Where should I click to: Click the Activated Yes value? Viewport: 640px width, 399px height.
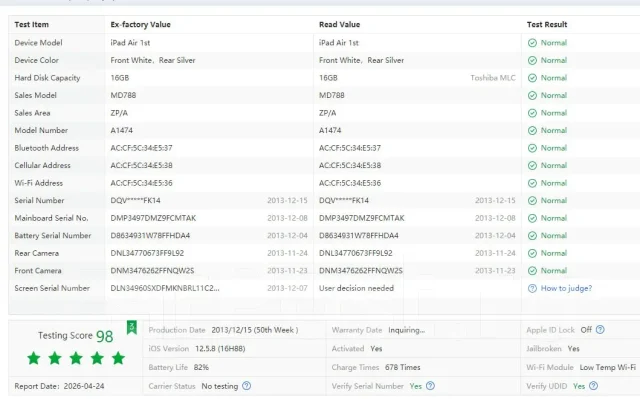click(376, 349)
